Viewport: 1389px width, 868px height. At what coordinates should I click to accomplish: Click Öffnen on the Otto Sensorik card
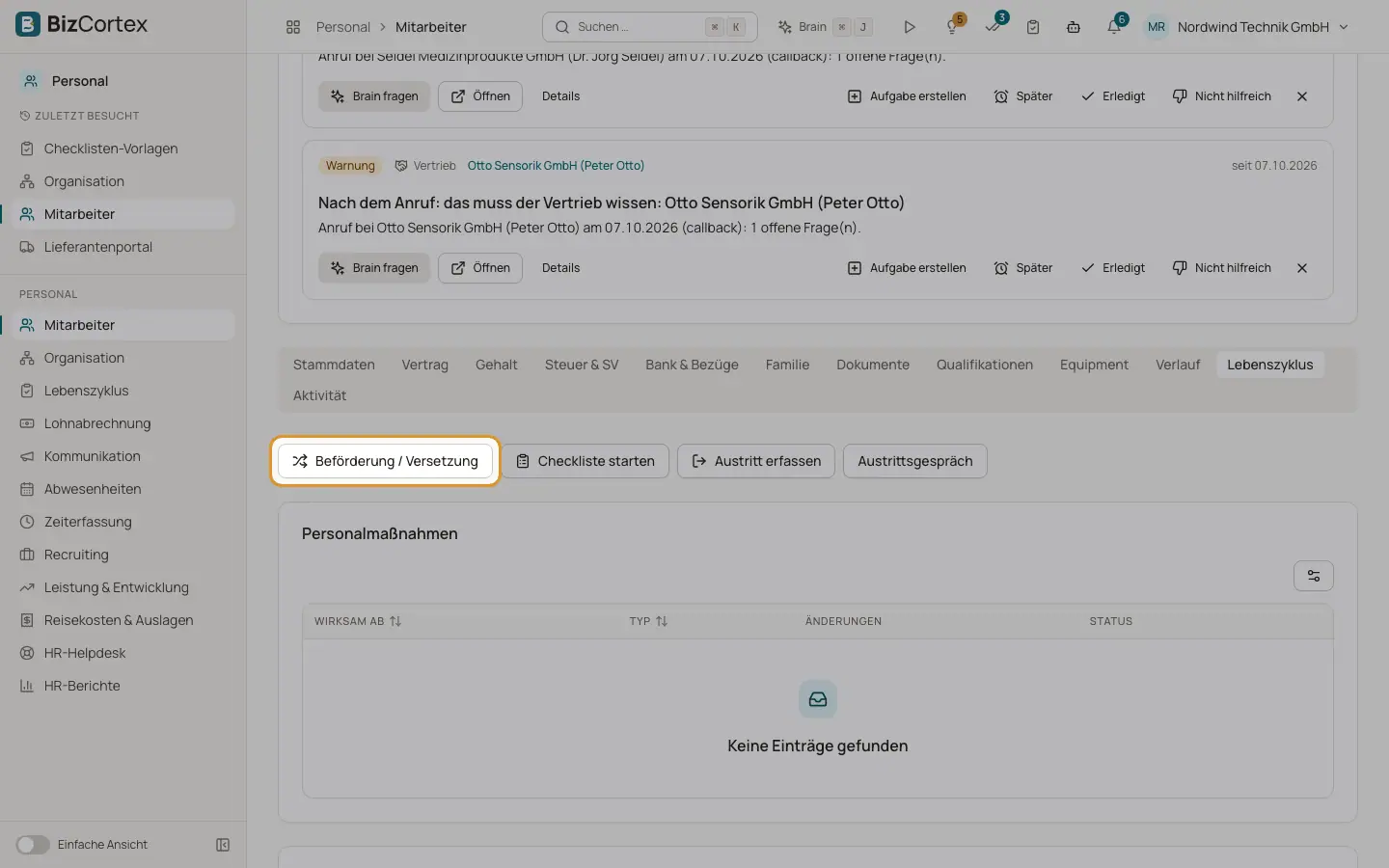[480, 268]
